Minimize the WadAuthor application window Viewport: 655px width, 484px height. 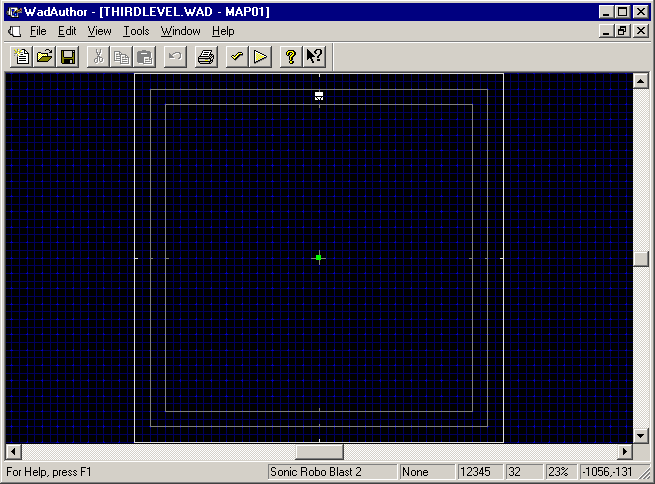tap(606, 12)
